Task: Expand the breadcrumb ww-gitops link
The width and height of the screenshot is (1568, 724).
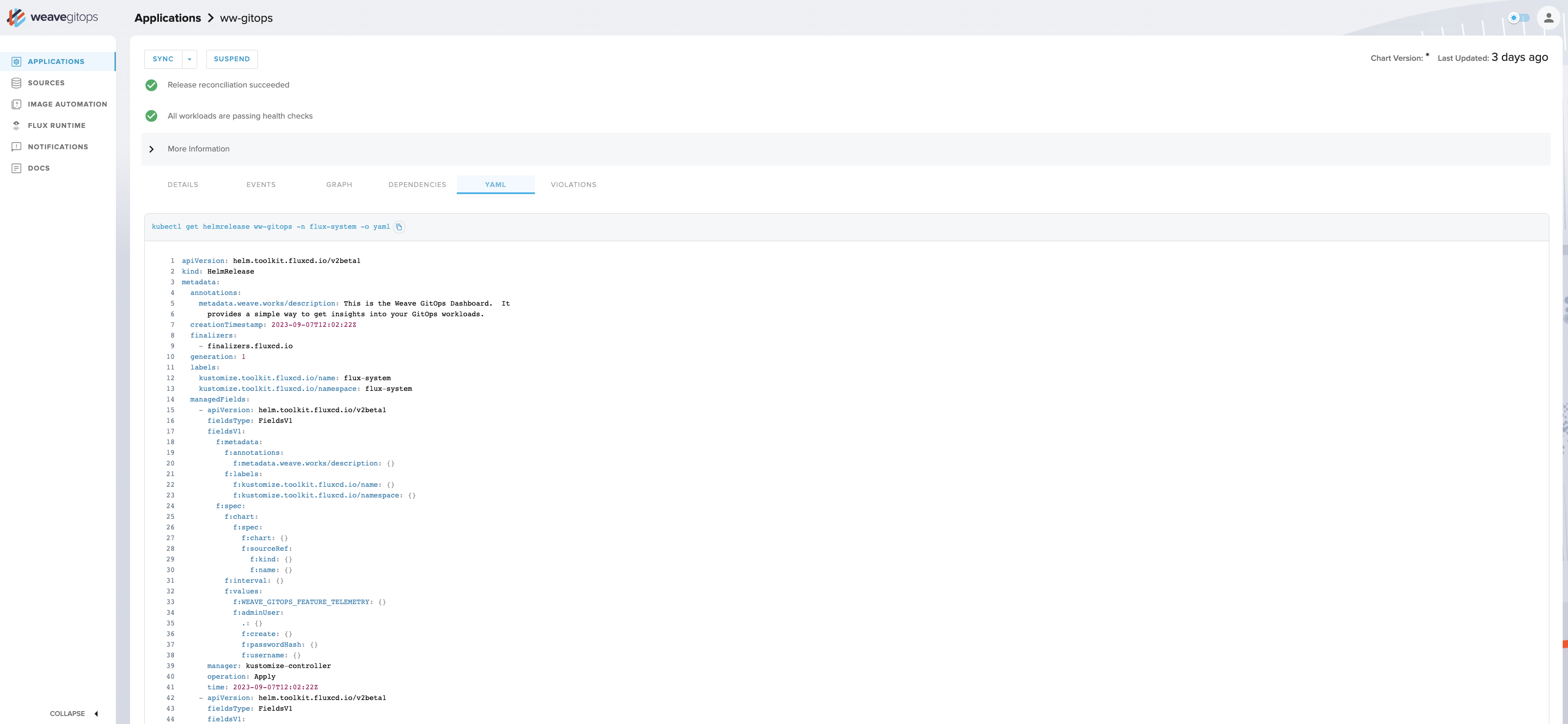Action: (246, 17)
